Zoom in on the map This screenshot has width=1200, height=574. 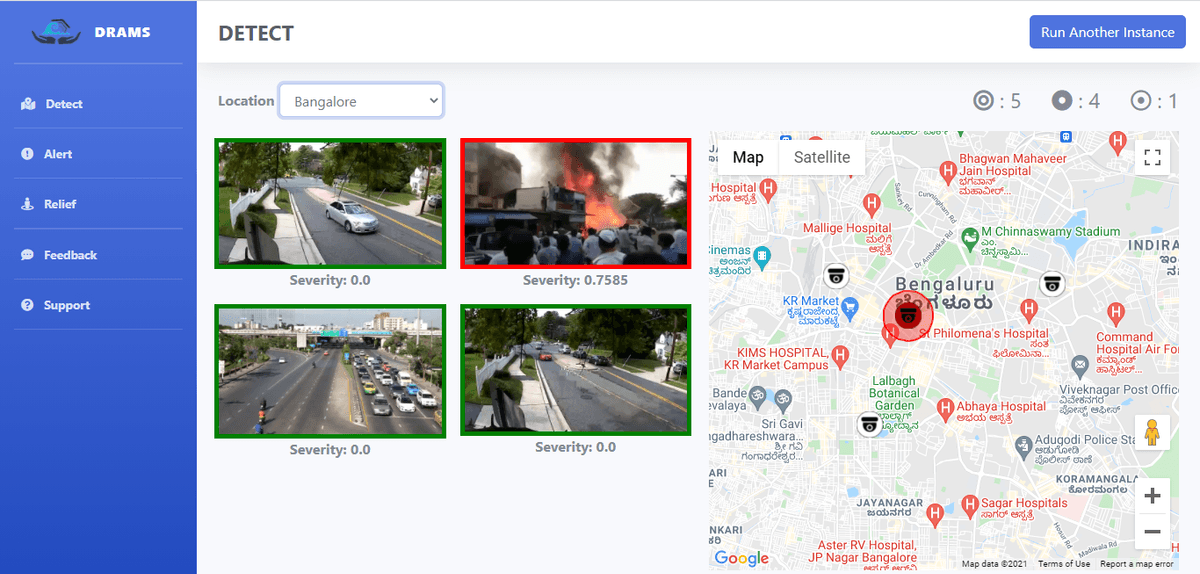[x=1152, y=496]
